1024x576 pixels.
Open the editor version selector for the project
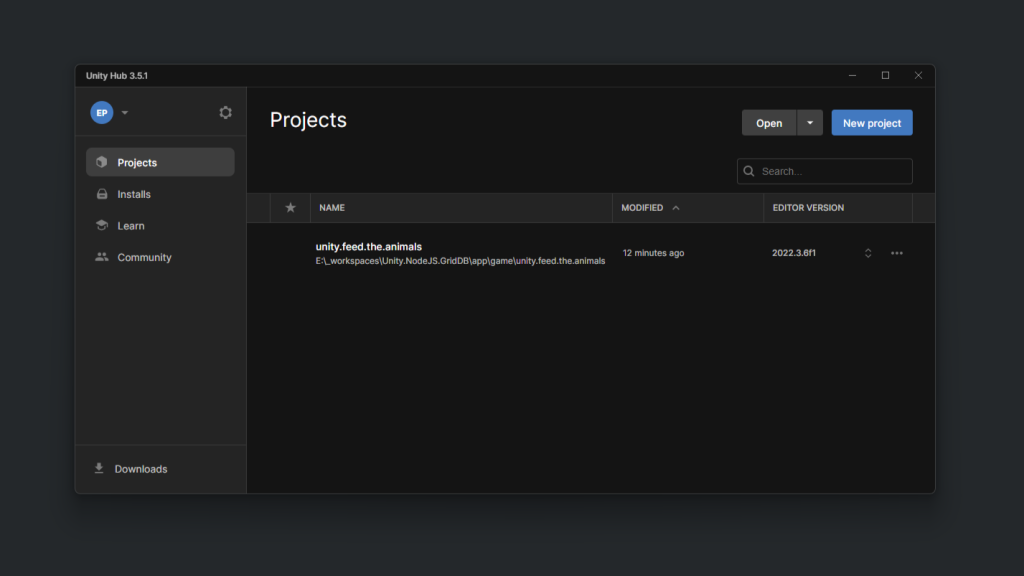tap(867, 253)
